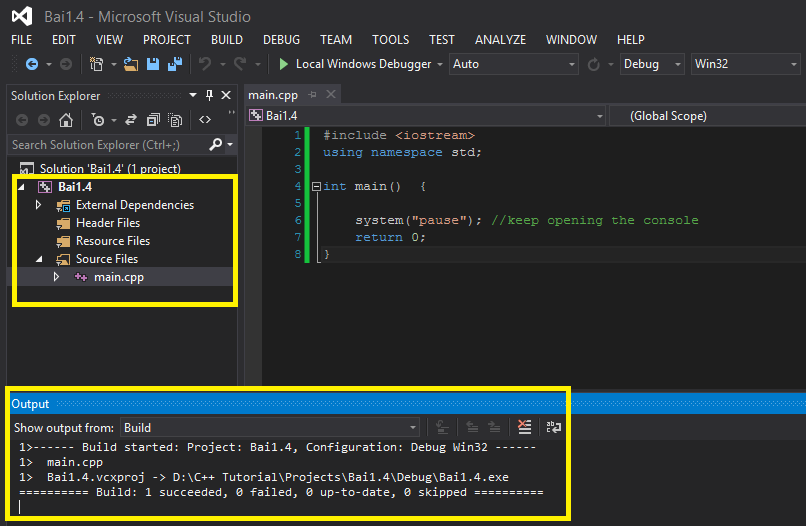Open the Local Windows Debugger dropdown arrow
The image size is (806, 526).
coord(440,64)
